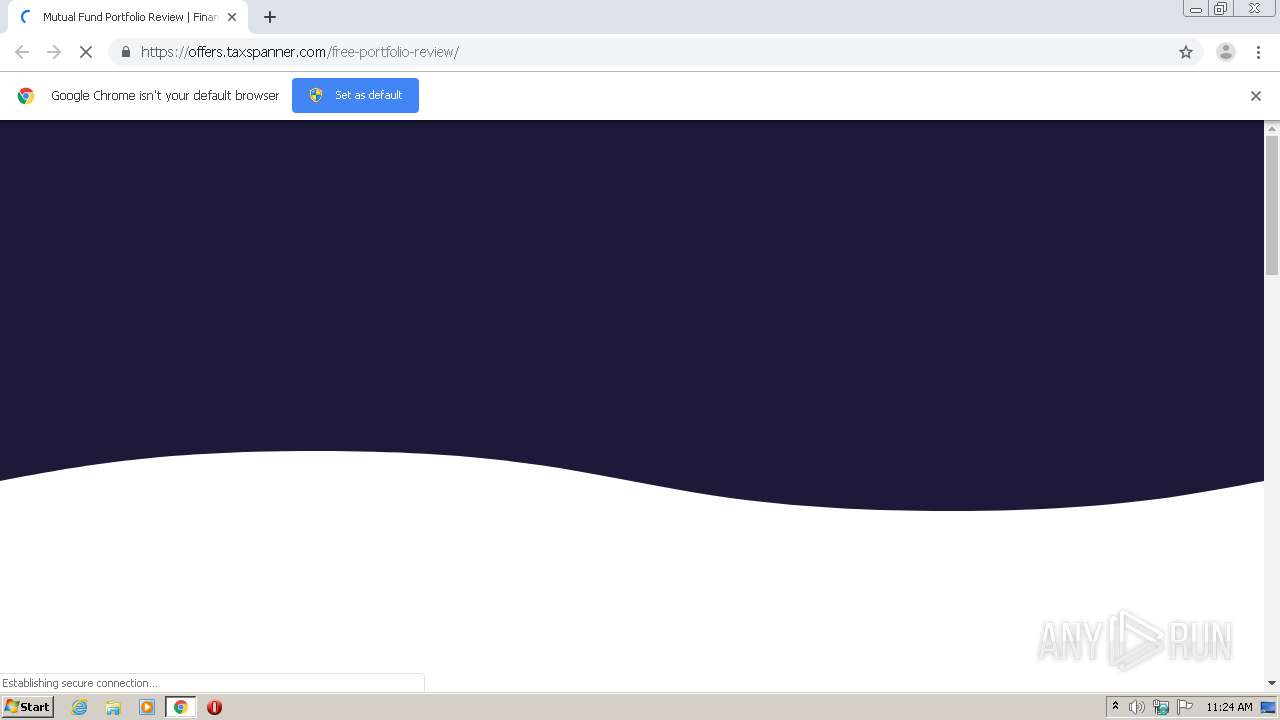Screen dimensions: 1280x720
Task: Click the page scrollbar up arrow
Action: (x=1272, y=128)
